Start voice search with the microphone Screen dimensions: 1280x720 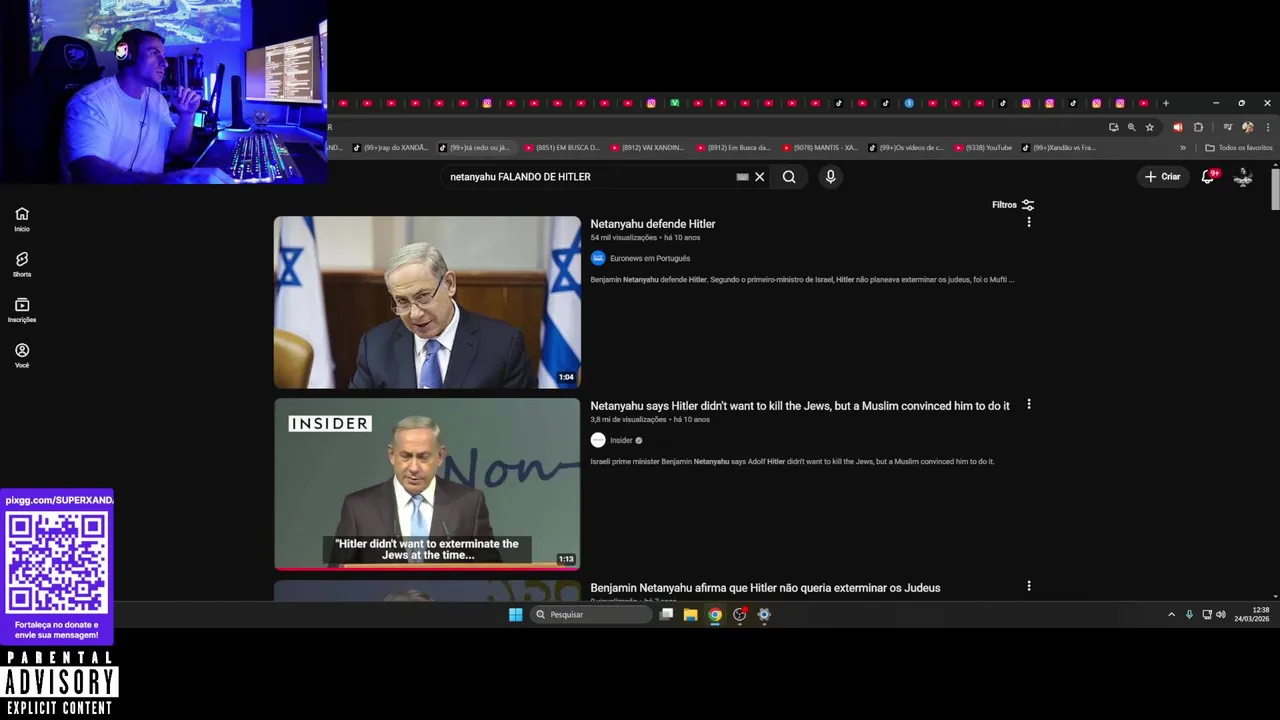coord(830,177)
